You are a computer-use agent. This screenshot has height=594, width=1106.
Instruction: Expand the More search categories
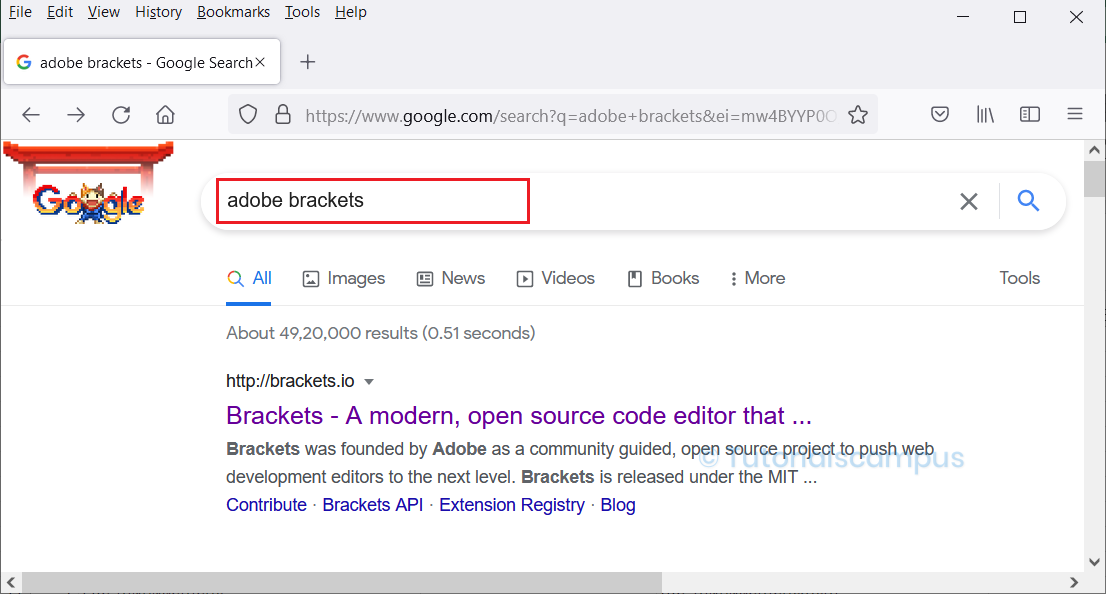point(758,279)
